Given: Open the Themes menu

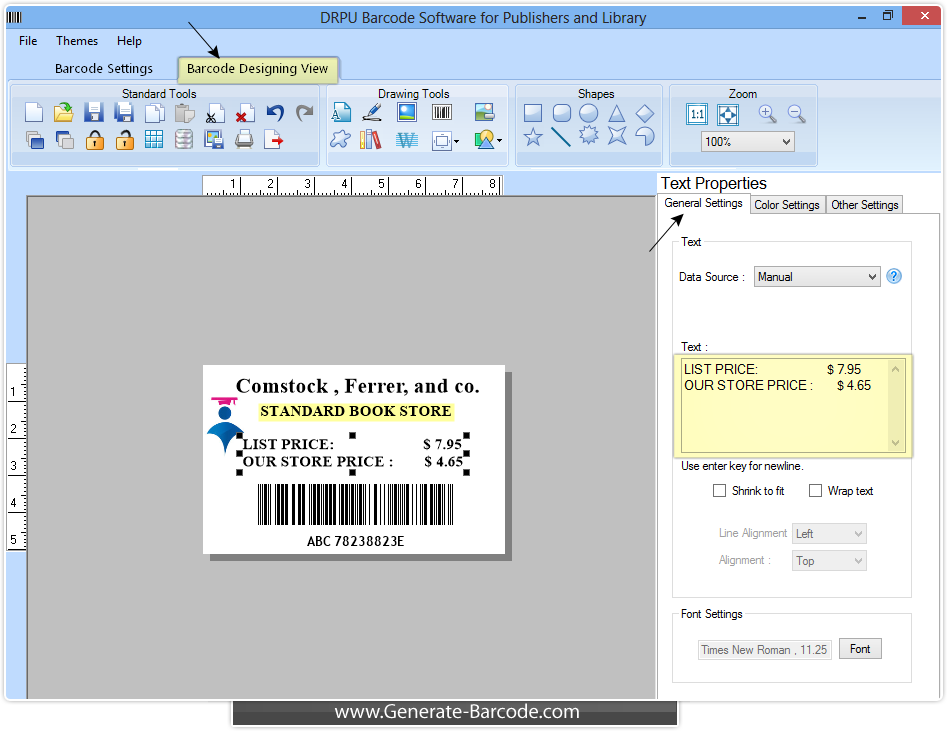Looking at the screenshot, I should (77, 40).
